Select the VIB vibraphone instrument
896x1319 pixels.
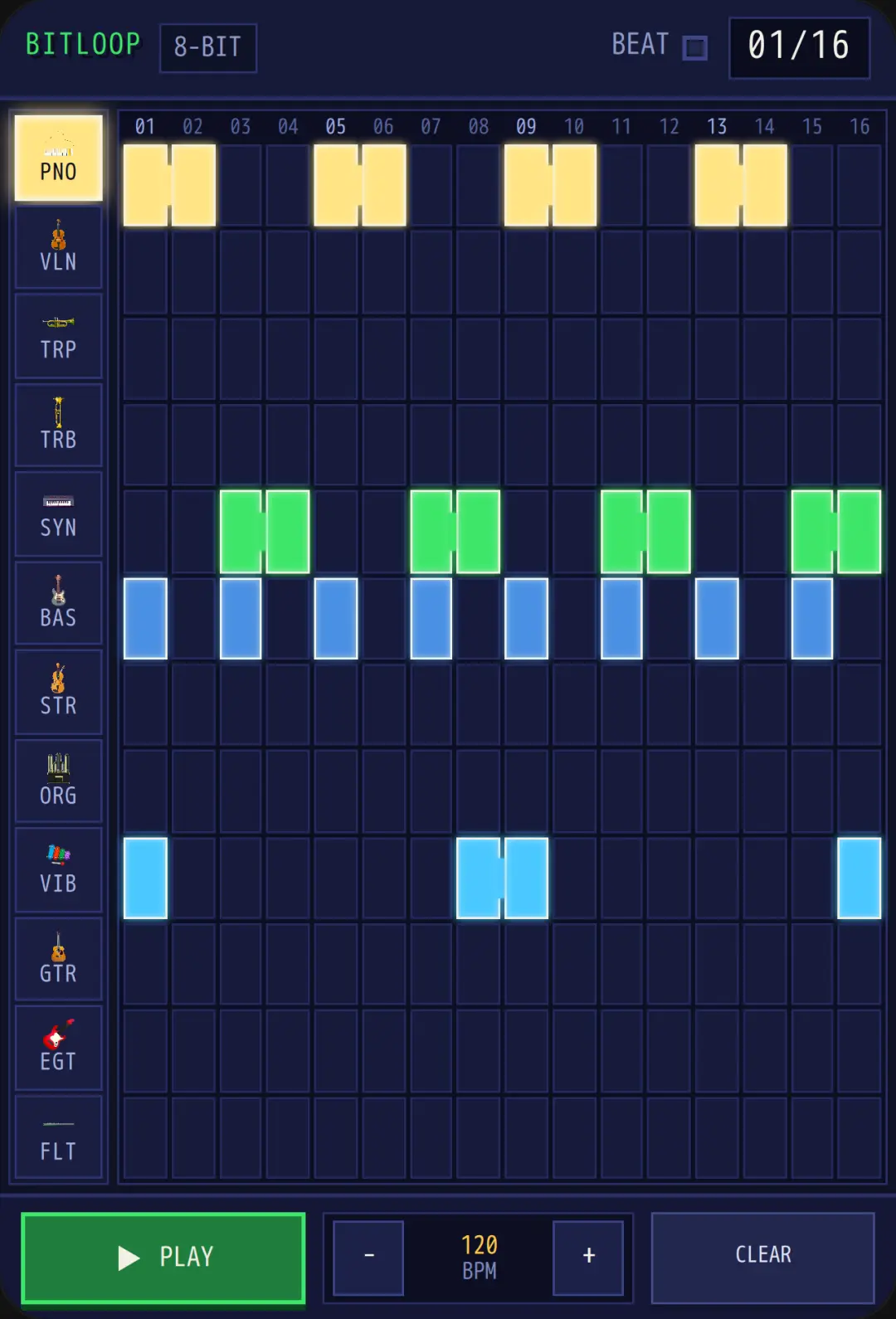(x=58, y=870)
